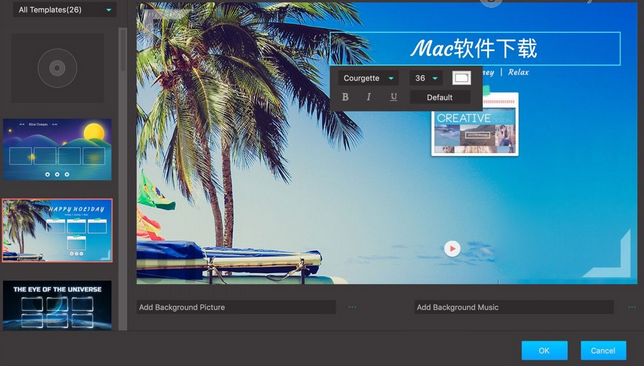The image size is (644, 366).
Task: Click the OK button
Action: (x=545, y=350)
